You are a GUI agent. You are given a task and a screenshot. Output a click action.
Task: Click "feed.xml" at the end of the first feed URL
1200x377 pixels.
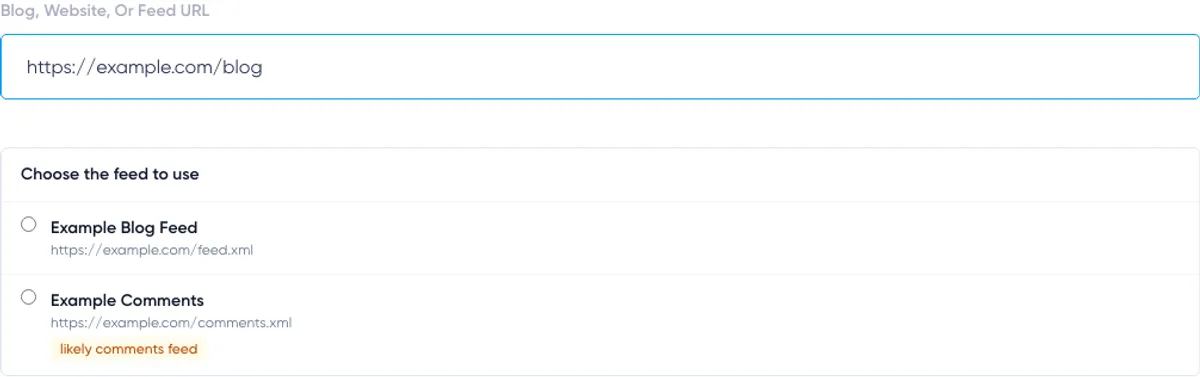coord(226,250)
